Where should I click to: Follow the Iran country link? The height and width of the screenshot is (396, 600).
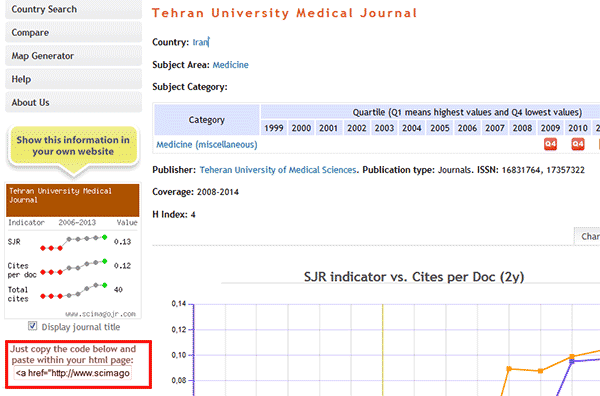(200, 42)
